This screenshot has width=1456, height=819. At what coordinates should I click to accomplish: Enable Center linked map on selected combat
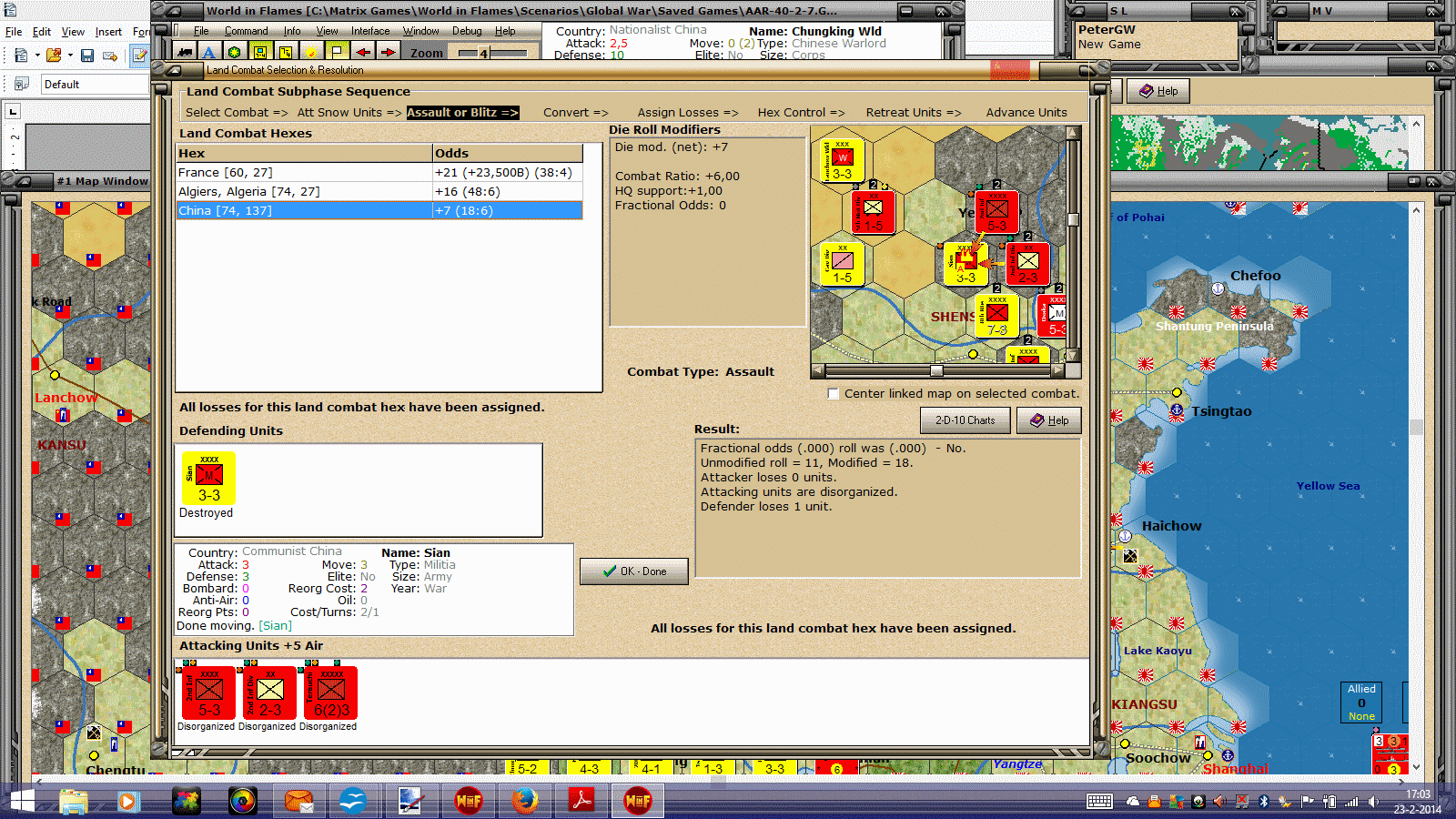tap(833, 394)
